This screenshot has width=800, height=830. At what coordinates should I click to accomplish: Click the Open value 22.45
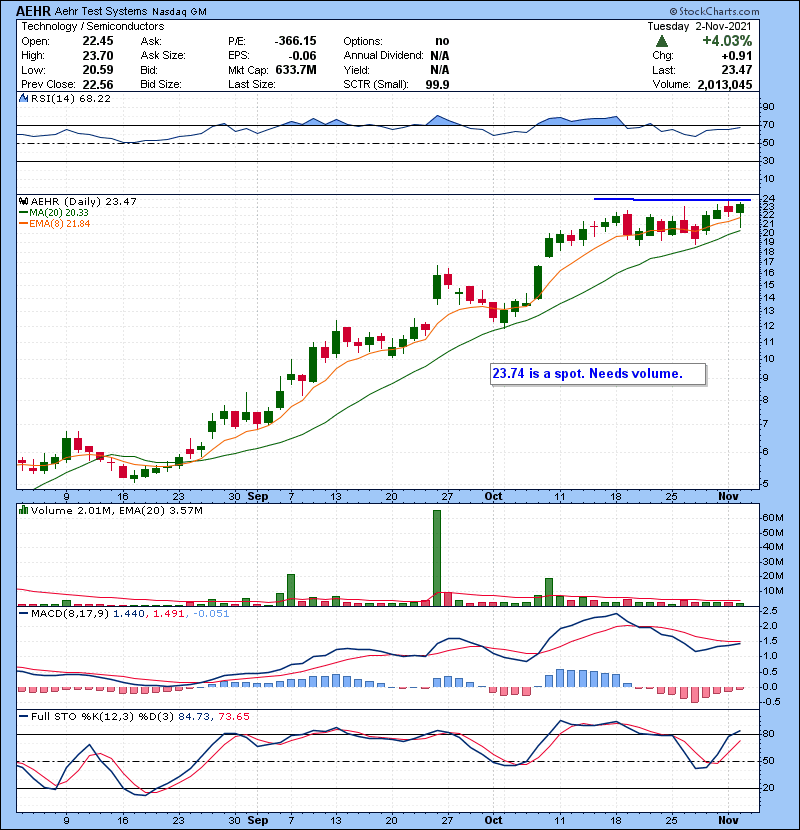(97, 41)
